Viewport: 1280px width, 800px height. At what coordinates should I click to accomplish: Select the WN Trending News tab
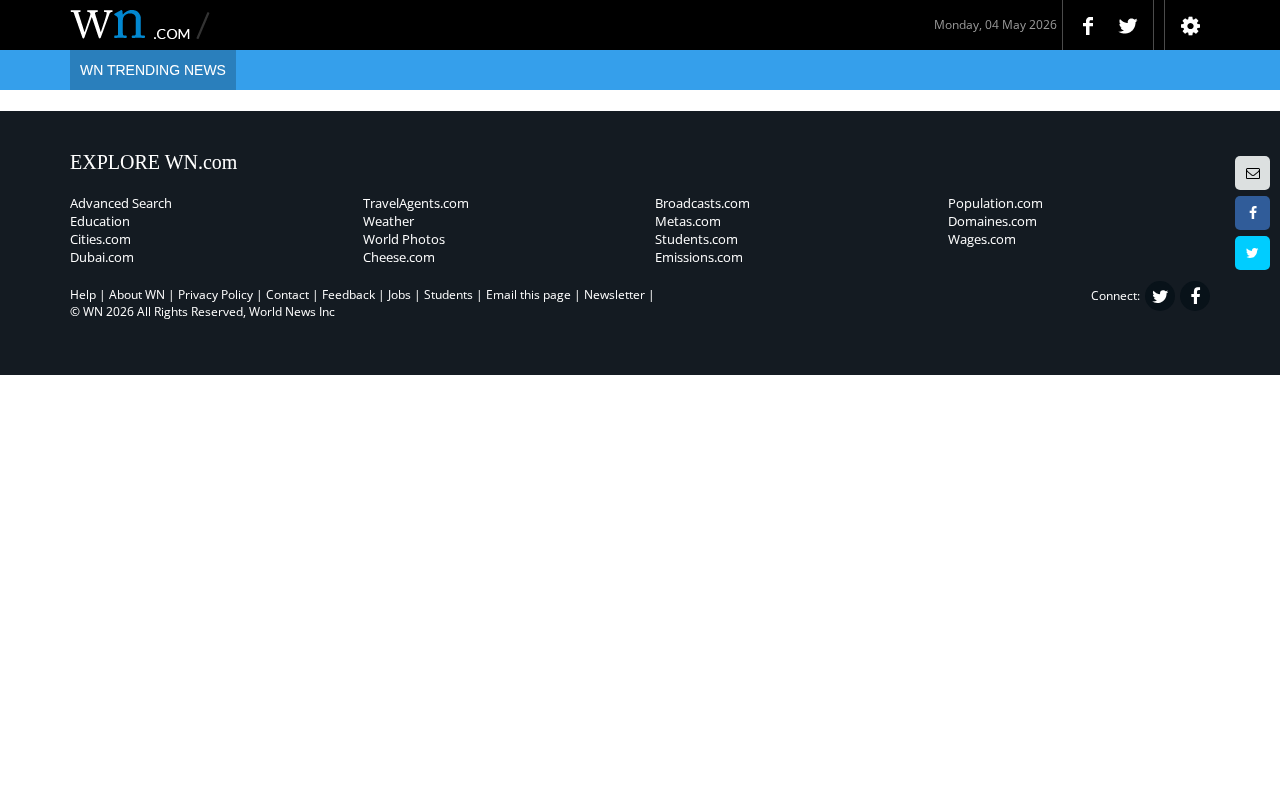click(x=153, y=70)
